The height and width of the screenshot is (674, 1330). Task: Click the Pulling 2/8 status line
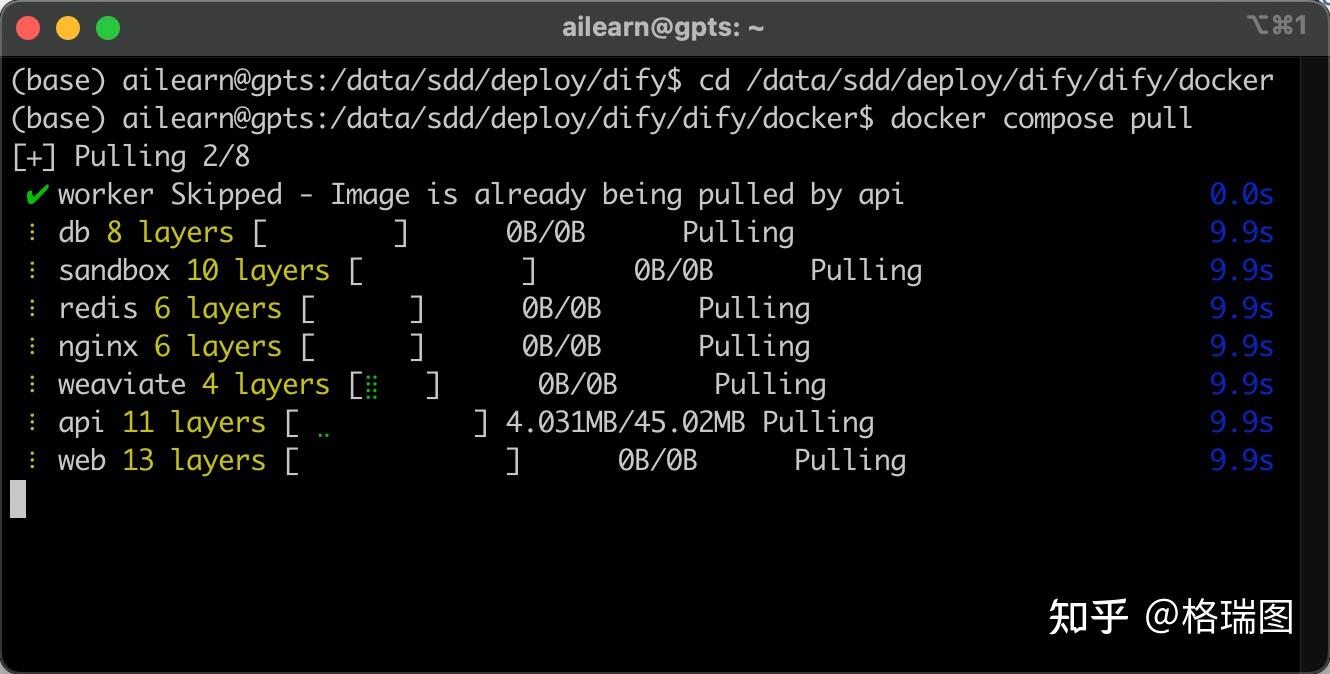tap(131, 157)
